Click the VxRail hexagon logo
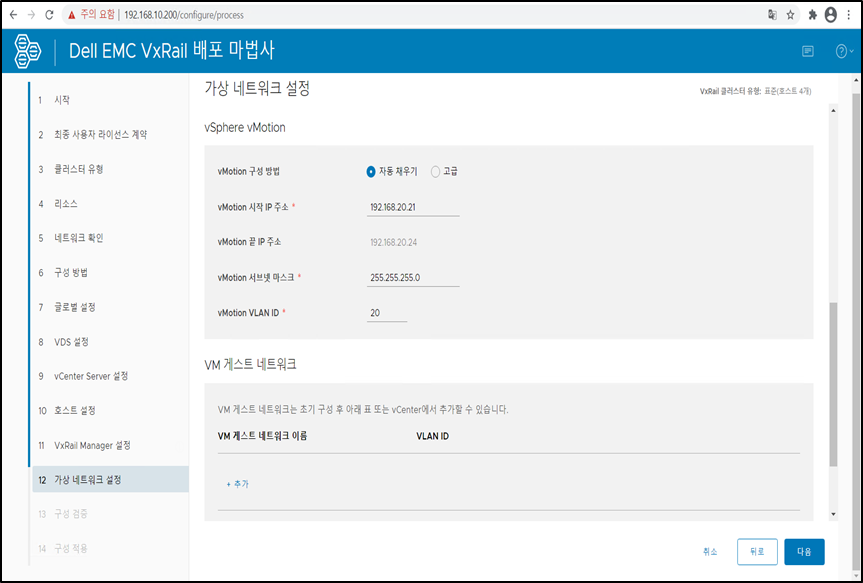The width and height of the screenshot is (863, 583). (28, 51)
